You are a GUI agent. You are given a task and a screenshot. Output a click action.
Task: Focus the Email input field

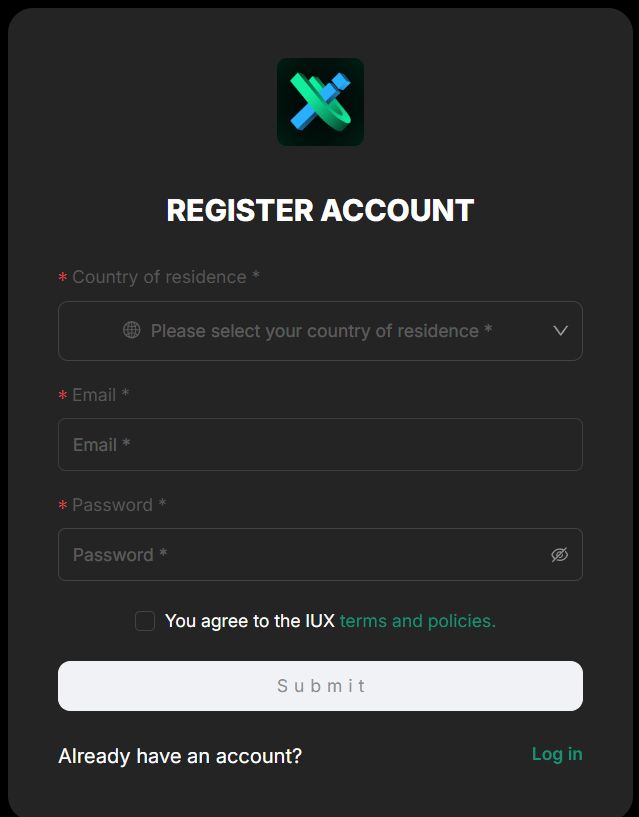coord(320,444)
